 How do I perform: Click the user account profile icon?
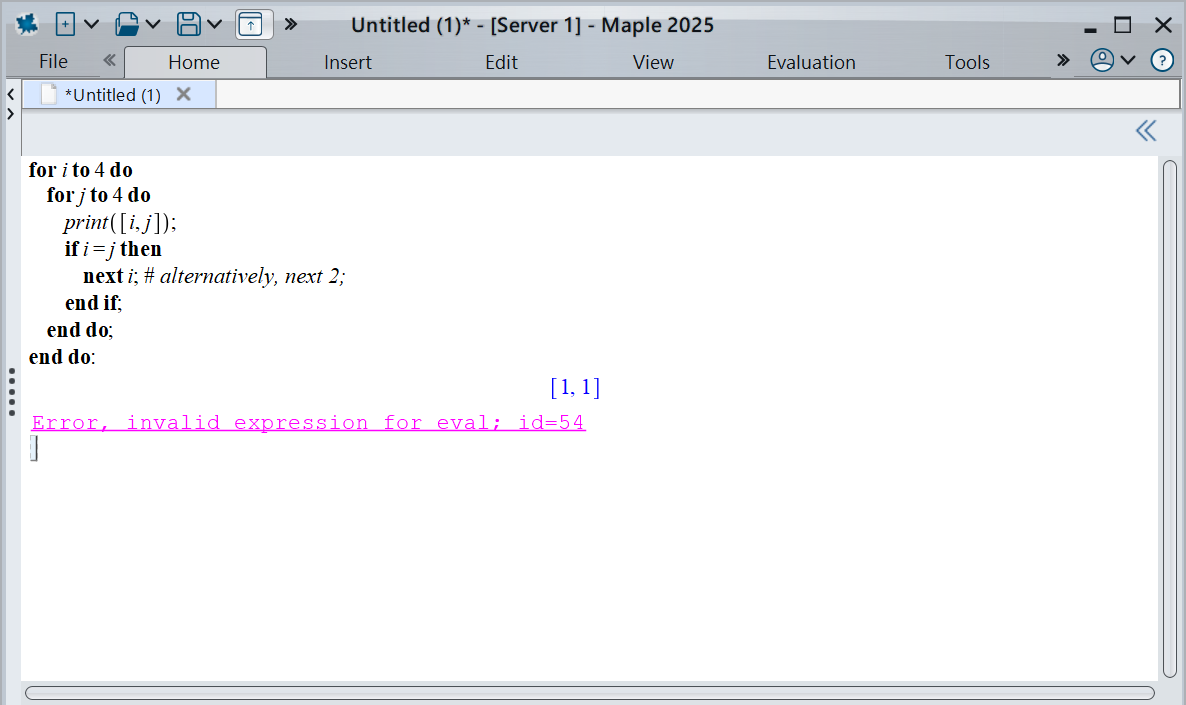(1102, 61)
